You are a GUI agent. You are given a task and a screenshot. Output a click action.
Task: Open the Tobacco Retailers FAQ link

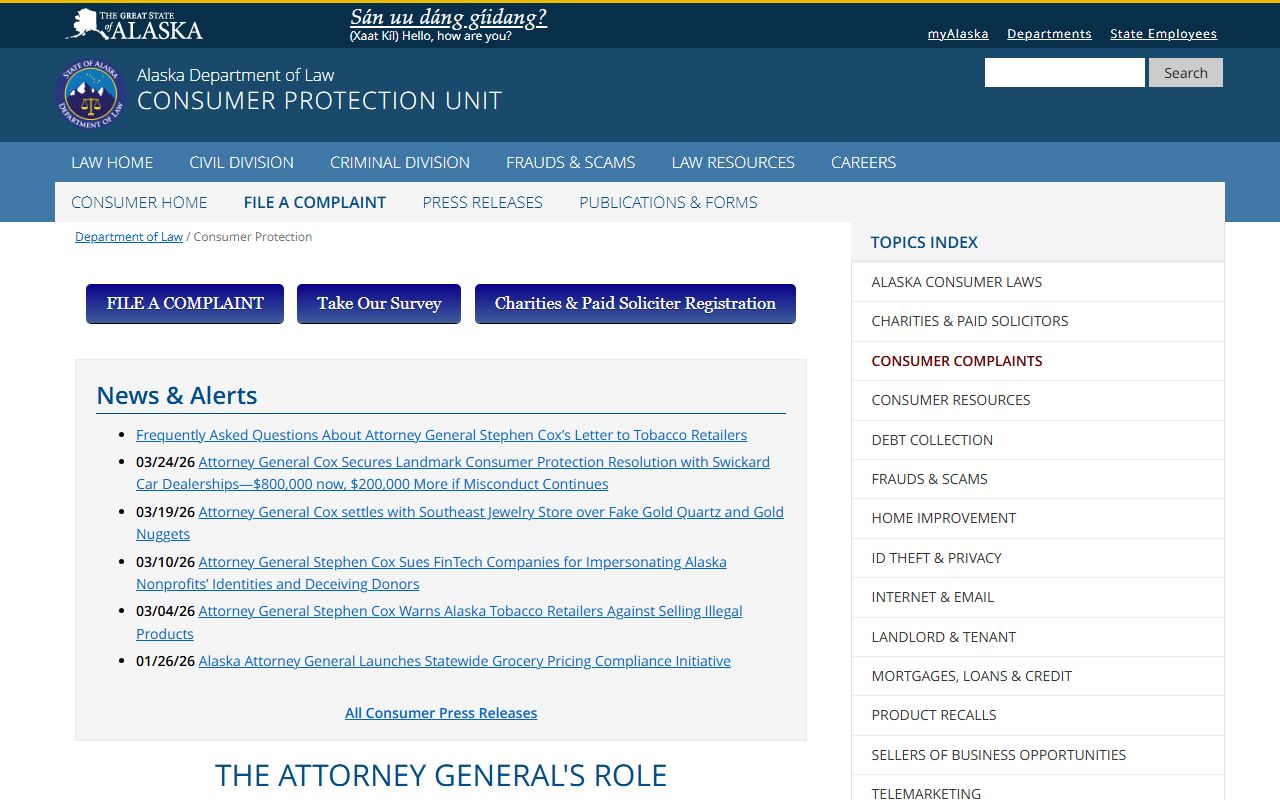[x=441, y=435]
